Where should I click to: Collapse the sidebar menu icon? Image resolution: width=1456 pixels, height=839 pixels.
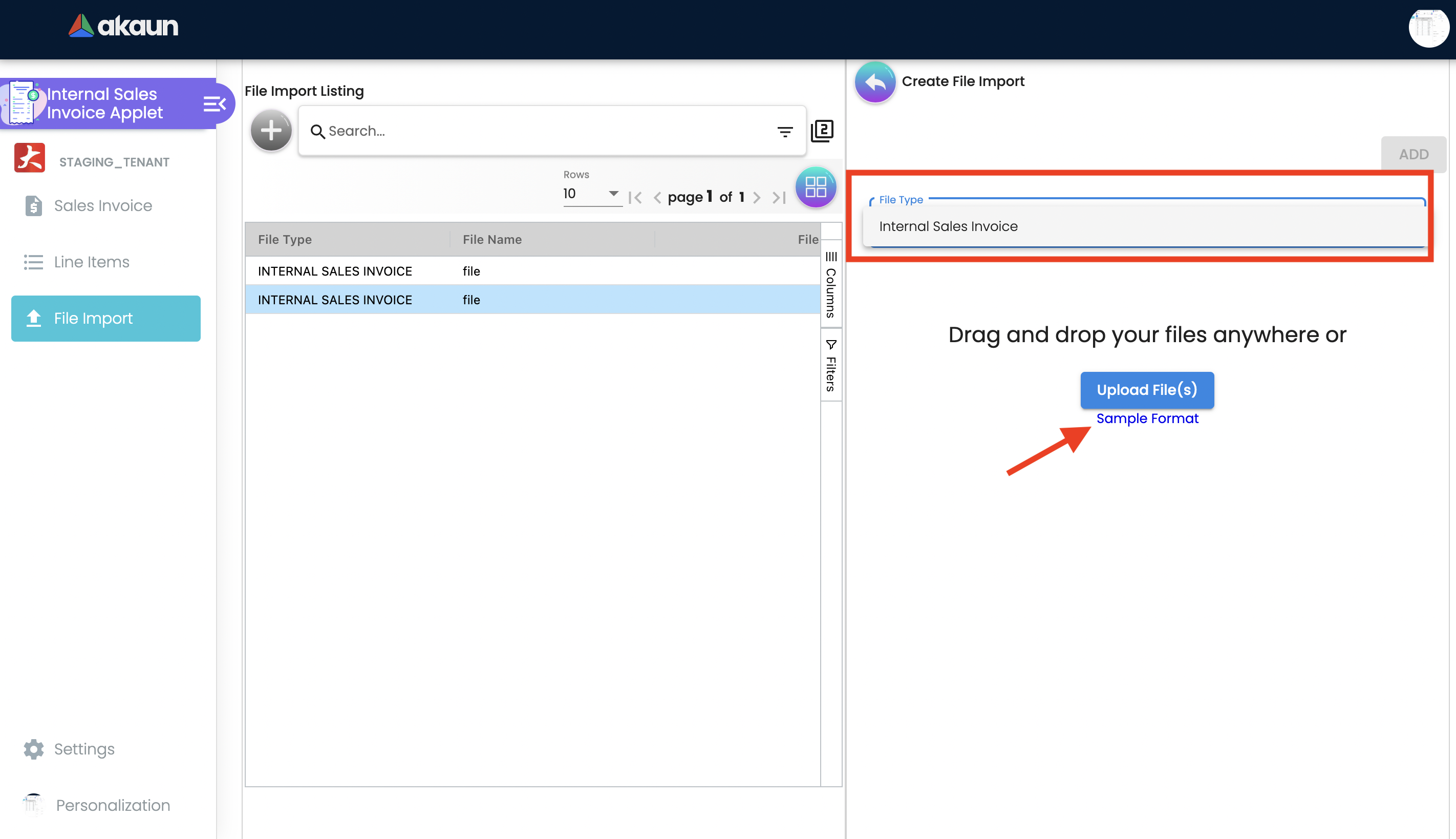[214, 103]
